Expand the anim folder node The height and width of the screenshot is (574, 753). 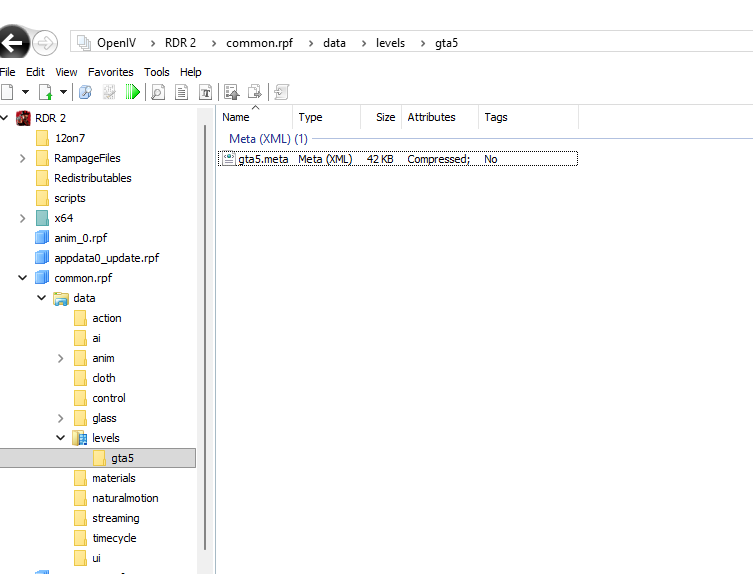[61, 358]
